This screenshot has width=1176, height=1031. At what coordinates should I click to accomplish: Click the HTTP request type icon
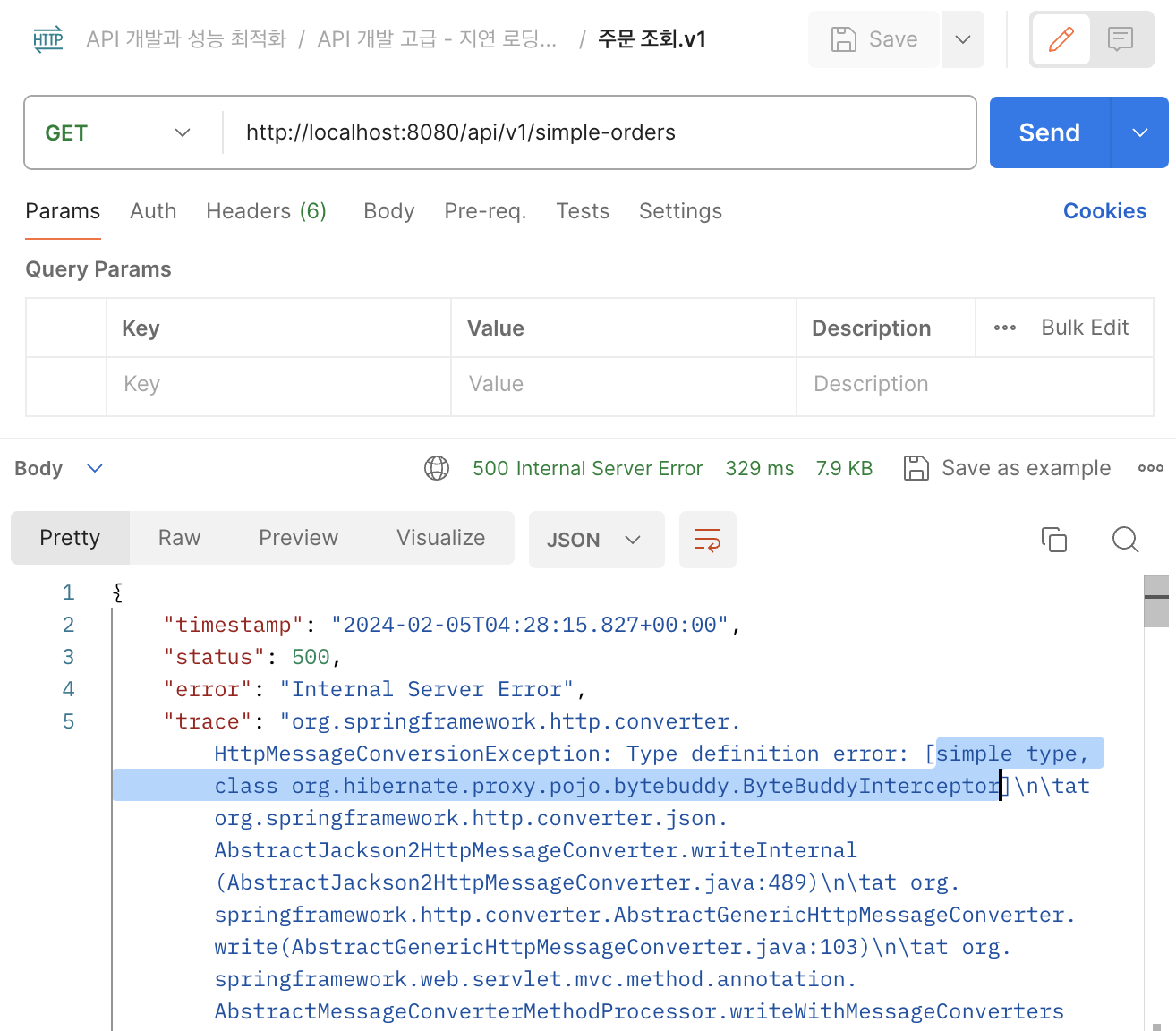(x=48, y=39)
